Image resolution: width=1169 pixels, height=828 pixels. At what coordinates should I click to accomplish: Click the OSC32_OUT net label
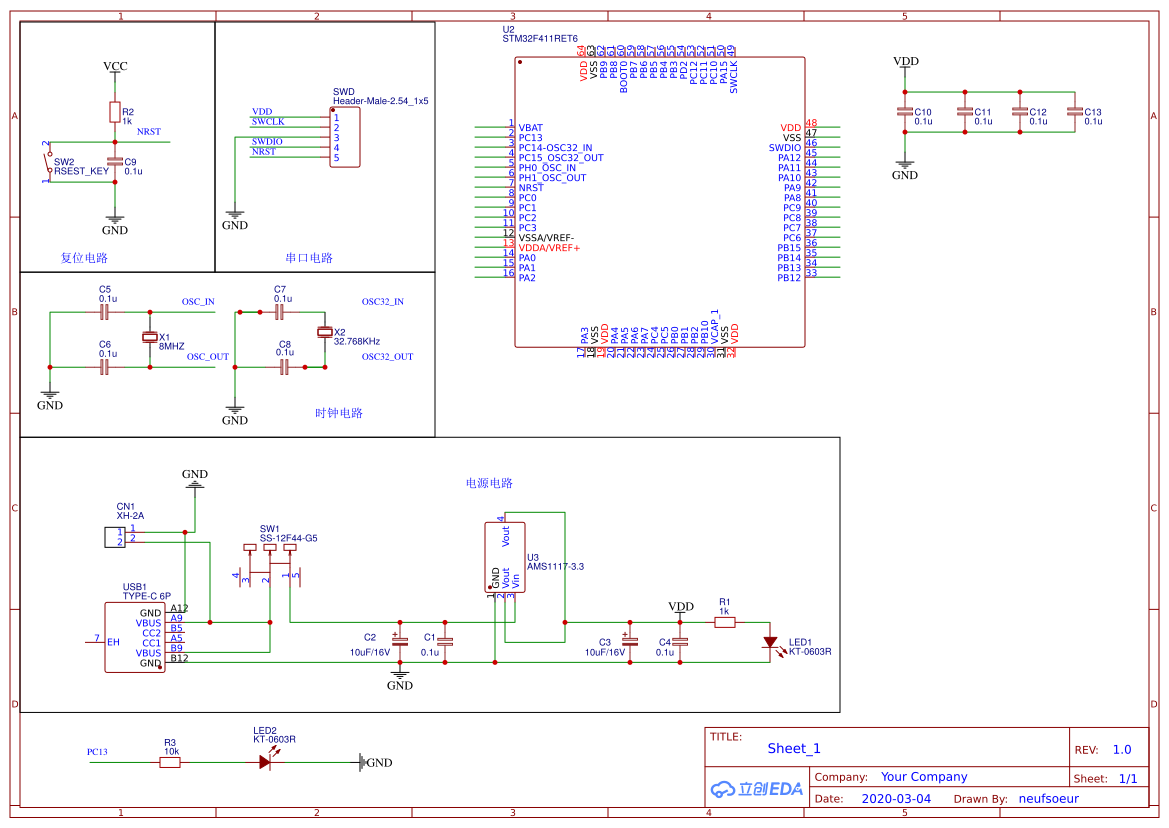(x=388, y=357)
